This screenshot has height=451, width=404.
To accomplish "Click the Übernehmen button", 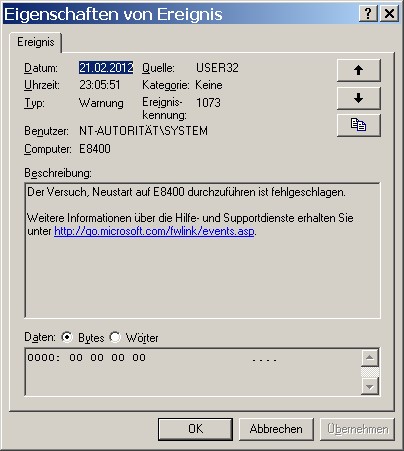I will pyautogui.click(x=357, y=429).
